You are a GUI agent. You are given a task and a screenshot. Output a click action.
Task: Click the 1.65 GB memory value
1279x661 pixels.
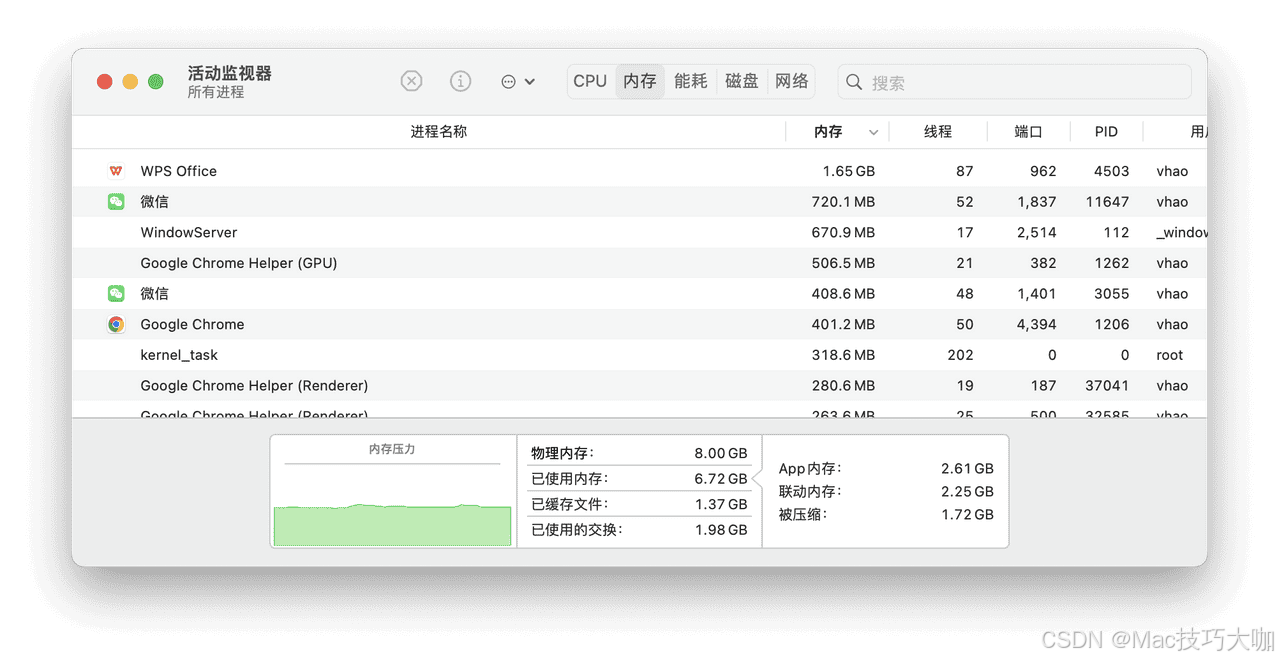coord(848,171)
